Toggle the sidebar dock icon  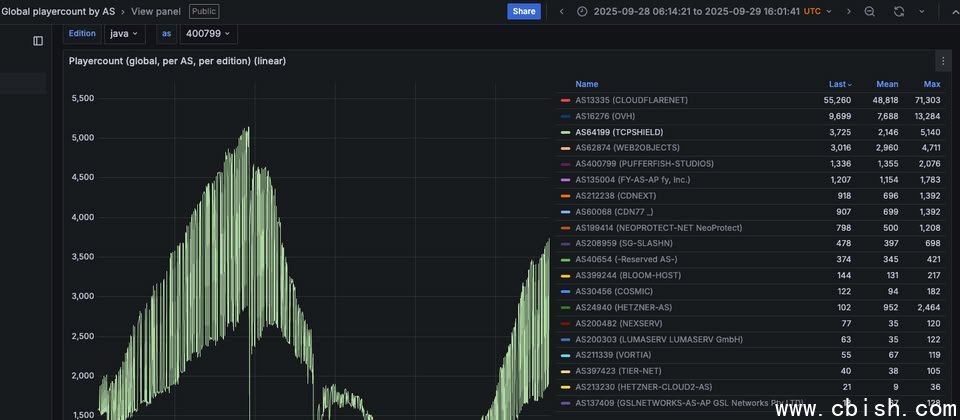tap(38, 41)
